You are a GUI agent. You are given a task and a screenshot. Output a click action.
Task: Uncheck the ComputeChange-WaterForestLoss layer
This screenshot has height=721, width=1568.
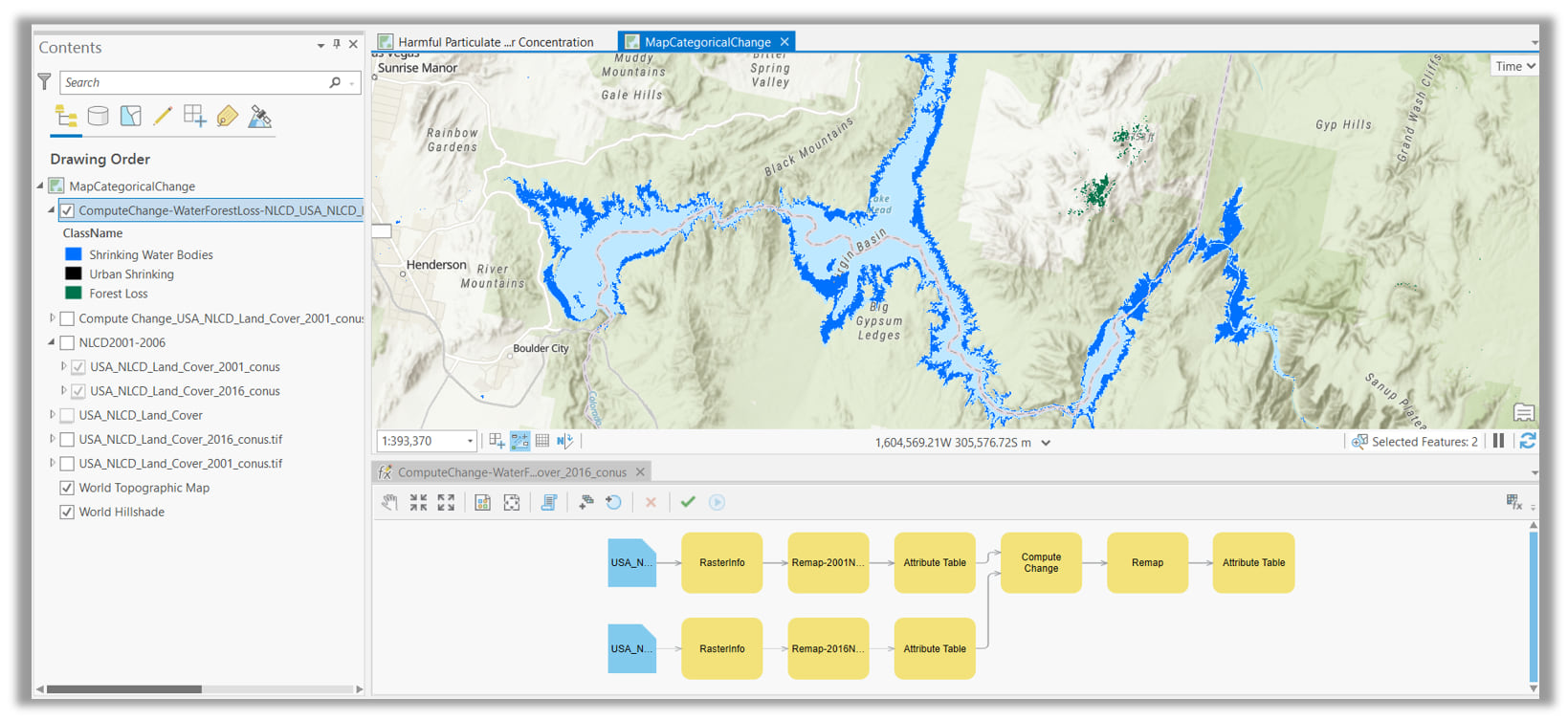[x=67, y=210]
